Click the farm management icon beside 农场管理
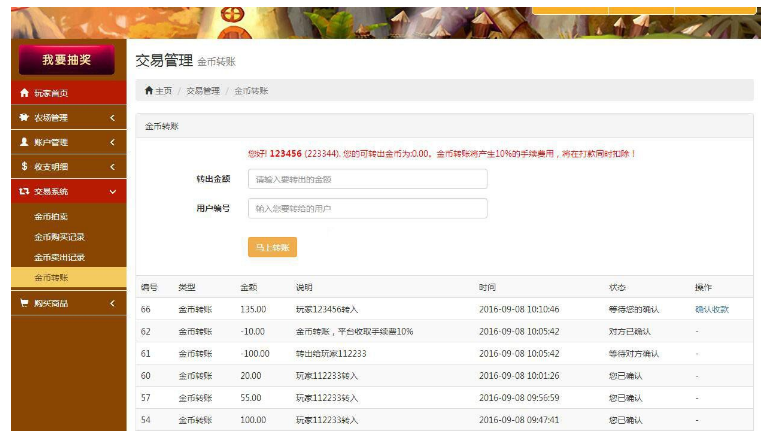The width and height of the screenshot is (768, 431). click(24, 117)
